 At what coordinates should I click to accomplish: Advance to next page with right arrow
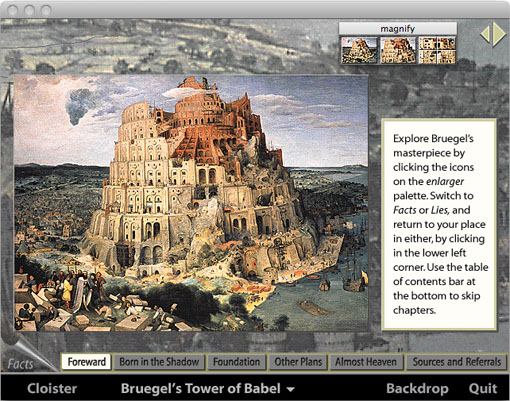click(x=499, y=35)
